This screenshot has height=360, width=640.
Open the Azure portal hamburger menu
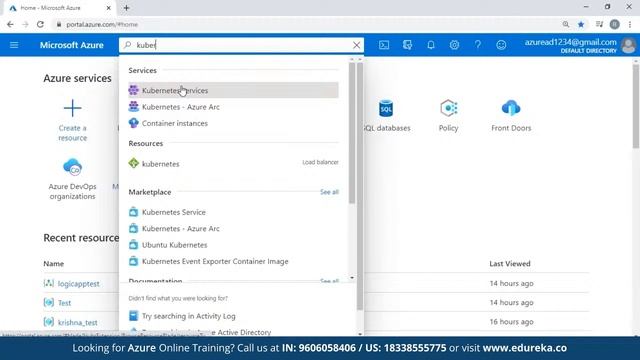pos(14,45)
